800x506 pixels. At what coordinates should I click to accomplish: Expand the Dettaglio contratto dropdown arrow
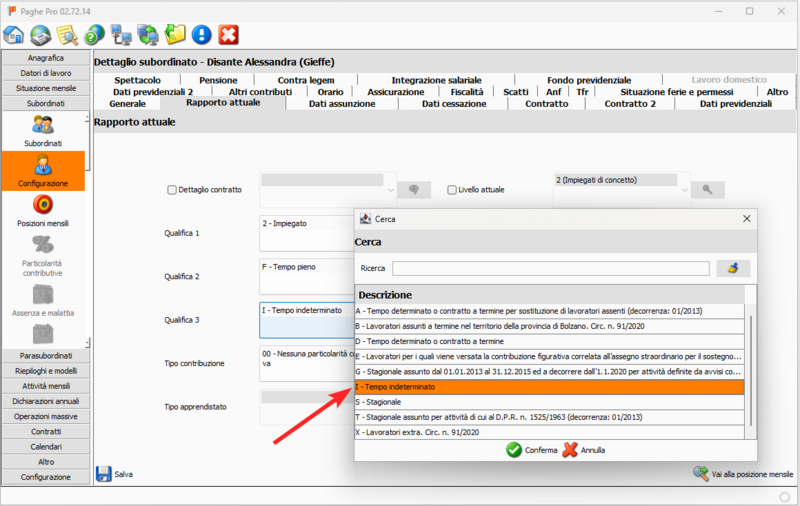pos(390,189)
